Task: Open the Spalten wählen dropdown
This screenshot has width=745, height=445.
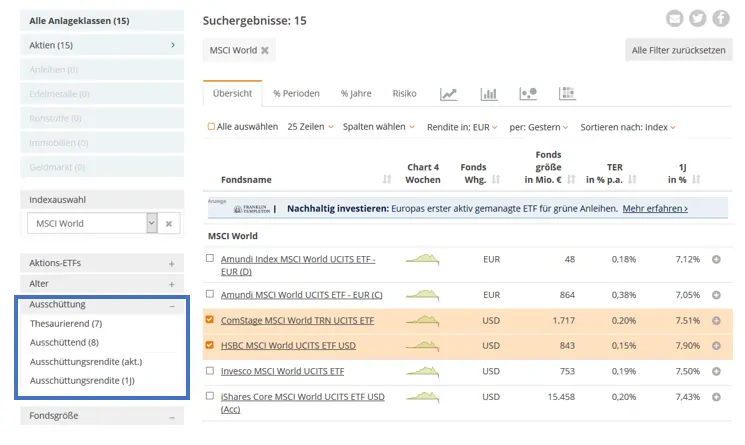Action: pos(379,127)
